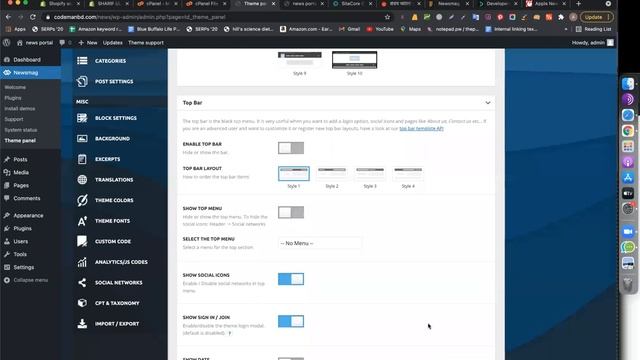Screen dimensions: 640x360
Task: Open Zoom from the dock
Action: [628, 231]
